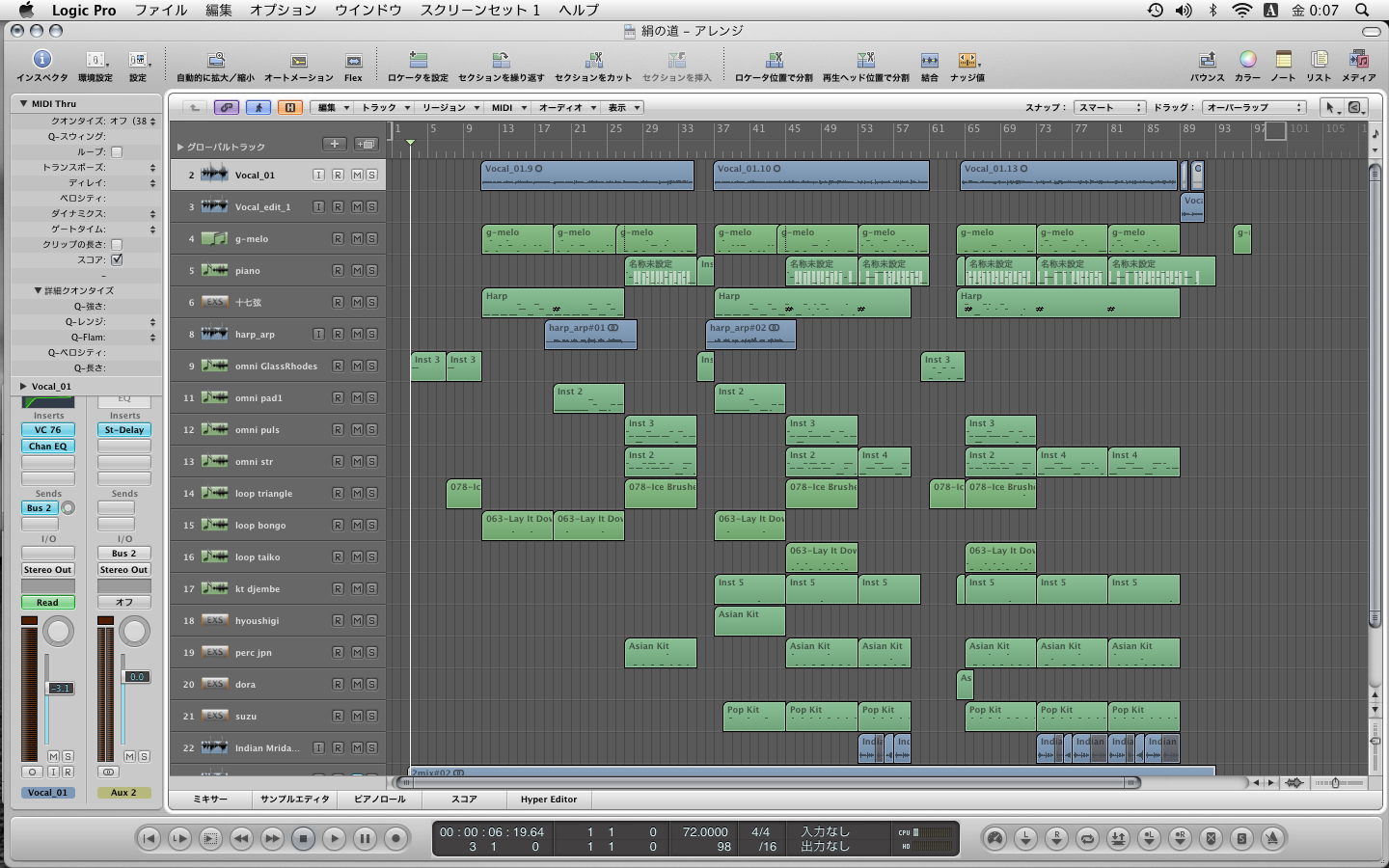Mute the Vocal_01 track
The height and width of the screenshot is (868, 1389).
[x=357, y=175]
